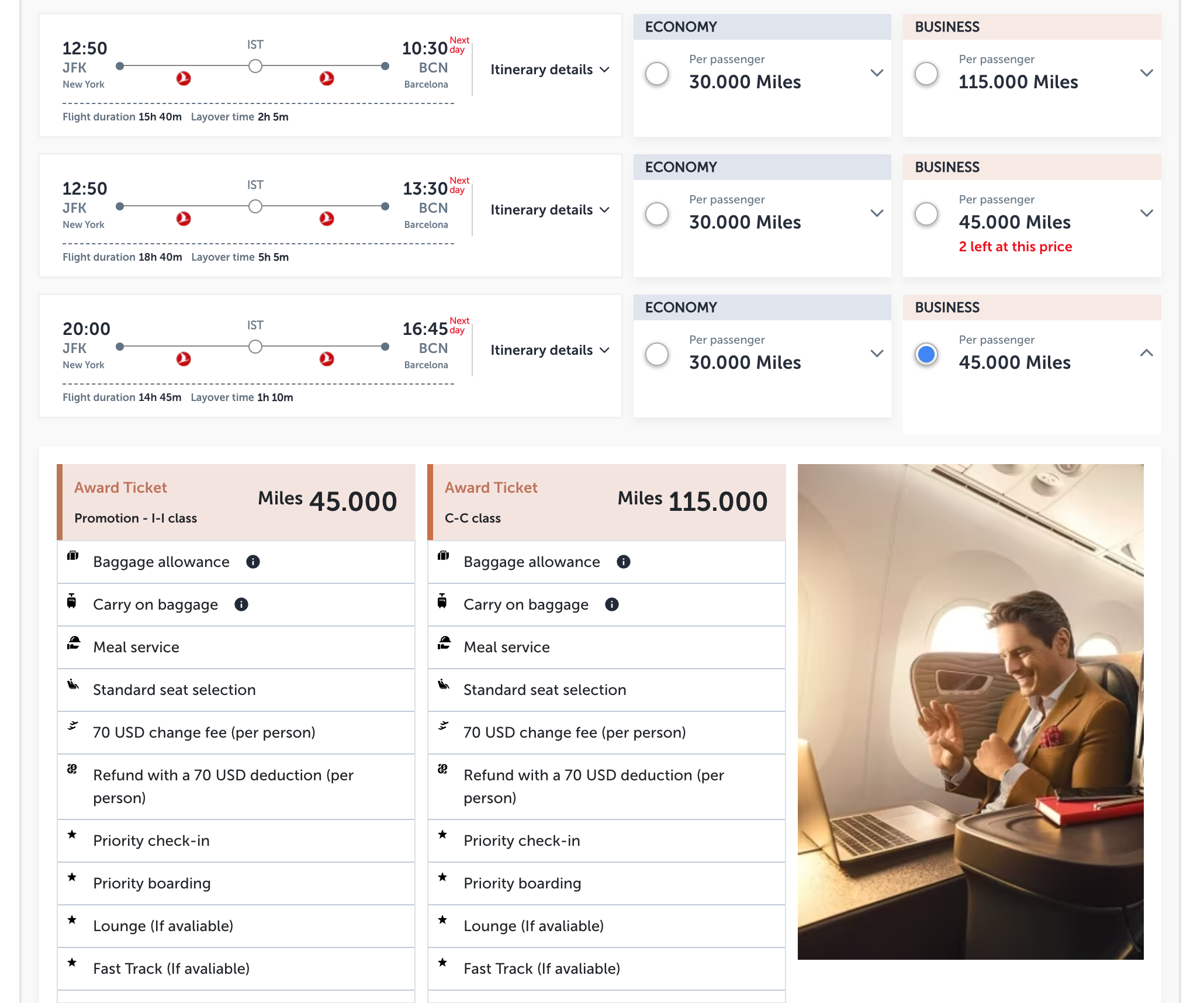Click Meal service icon in 45.000 Miles card
Image resolution: width=1204 pixels, height=1003 pixels.
[x=74, y=643]
